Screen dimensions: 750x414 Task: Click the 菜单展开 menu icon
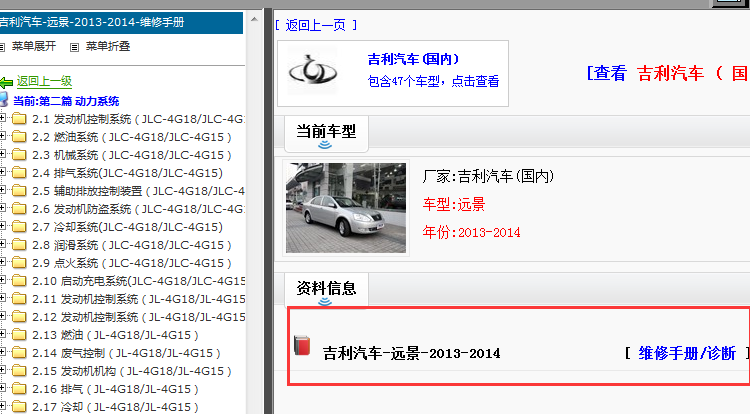tap(2, 47)
